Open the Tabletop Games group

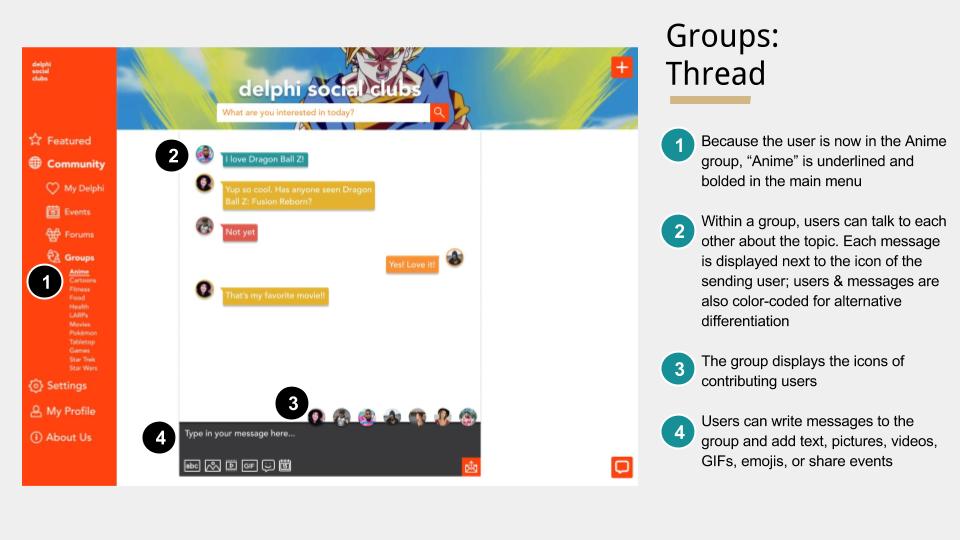[x=82, y=346]
